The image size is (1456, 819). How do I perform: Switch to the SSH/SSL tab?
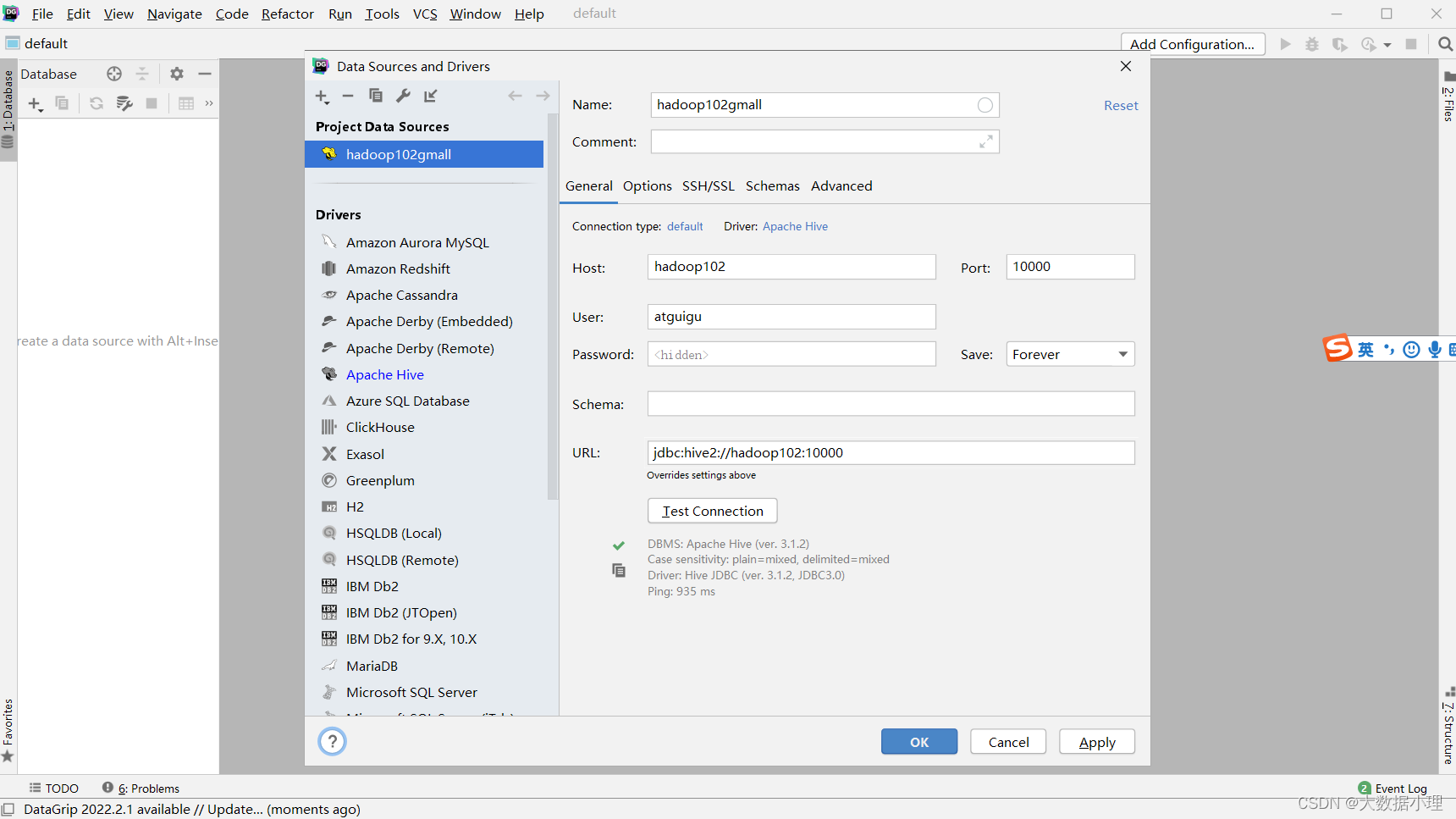click(709, 186)
